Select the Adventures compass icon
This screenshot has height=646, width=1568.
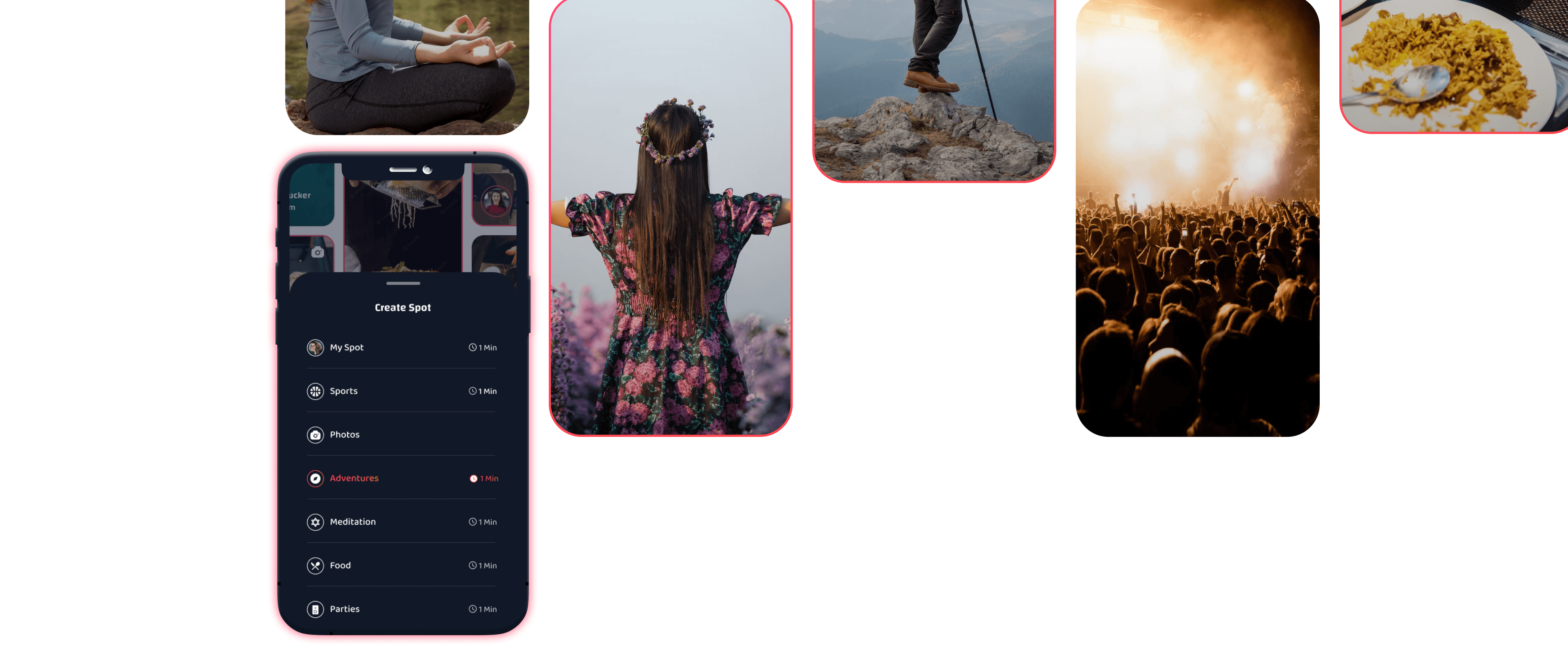[x=315, y=478]
